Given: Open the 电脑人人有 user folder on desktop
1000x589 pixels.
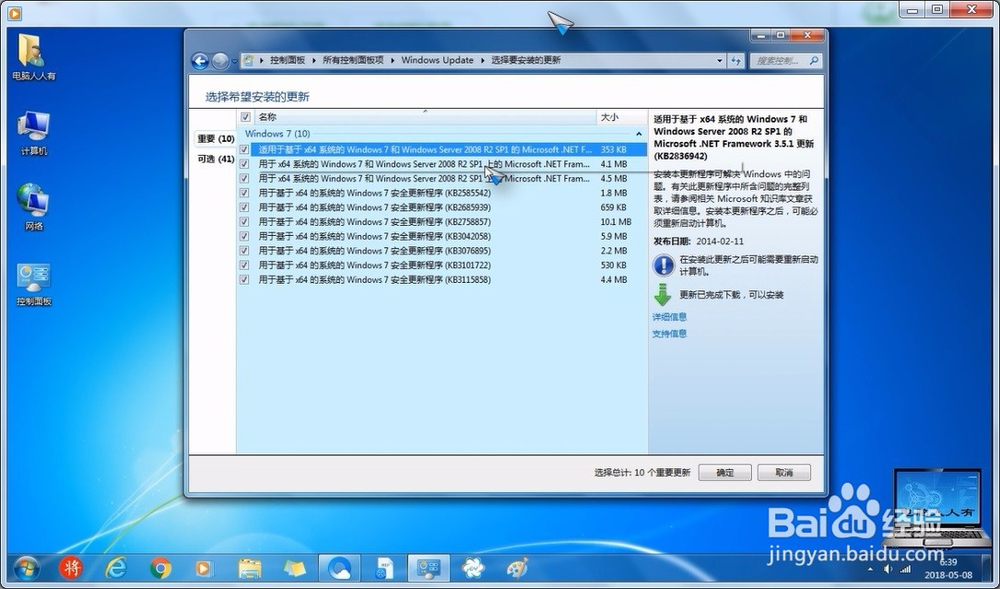Looking at the screenshot, I should 33,56.
